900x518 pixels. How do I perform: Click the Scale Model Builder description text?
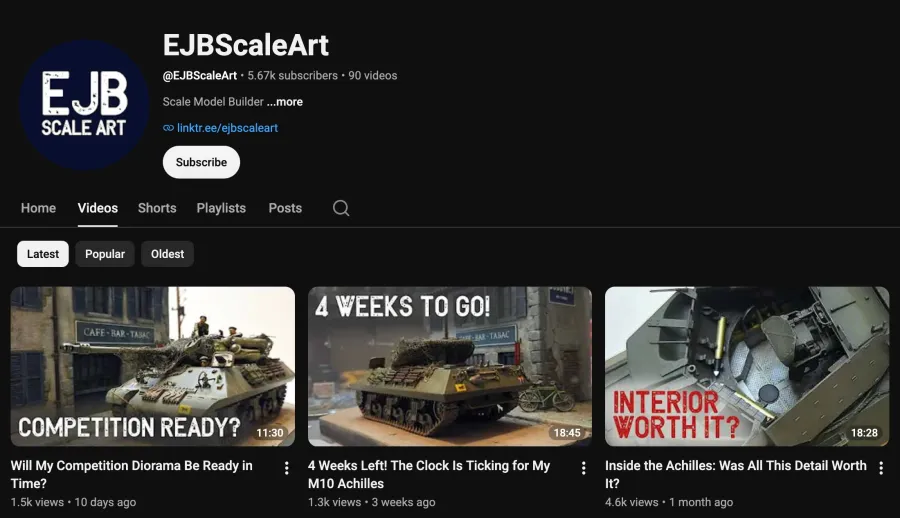coord(213,102)
